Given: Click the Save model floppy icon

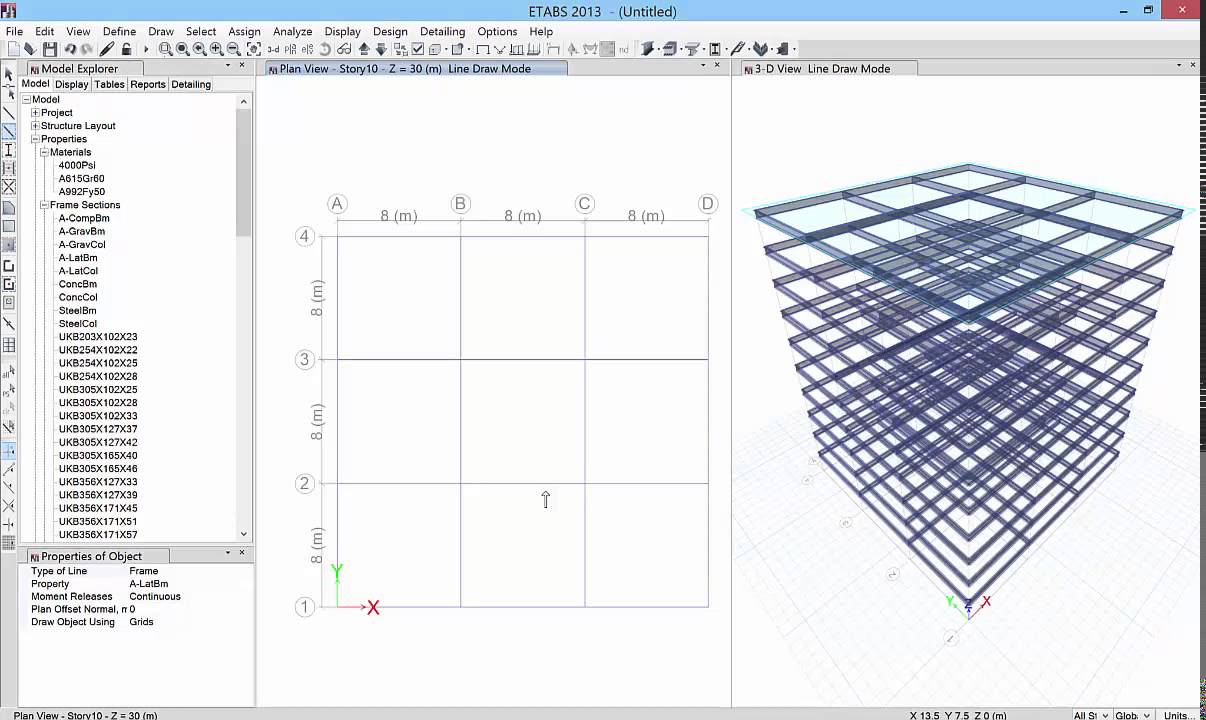Looking at the screenshot, I should point(50,49).
